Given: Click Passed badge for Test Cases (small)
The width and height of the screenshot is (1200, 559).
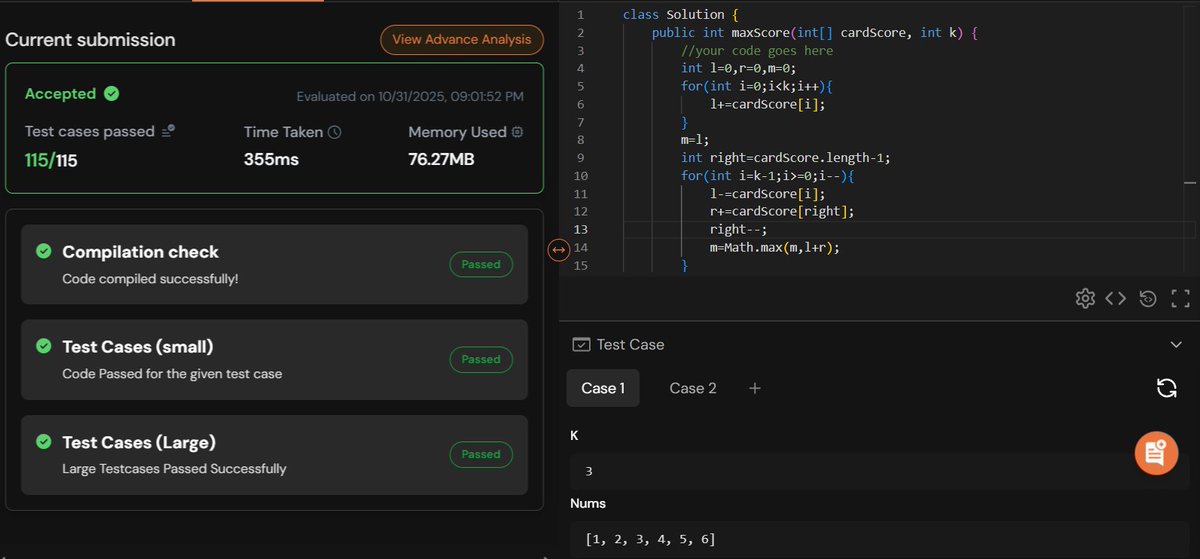Looking at the screenshot, I should click(481, 359).
